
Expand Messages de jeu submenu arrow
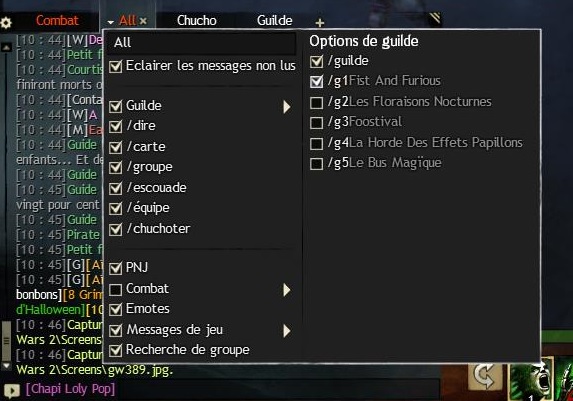pyautogui.click(x=287, y=331)
